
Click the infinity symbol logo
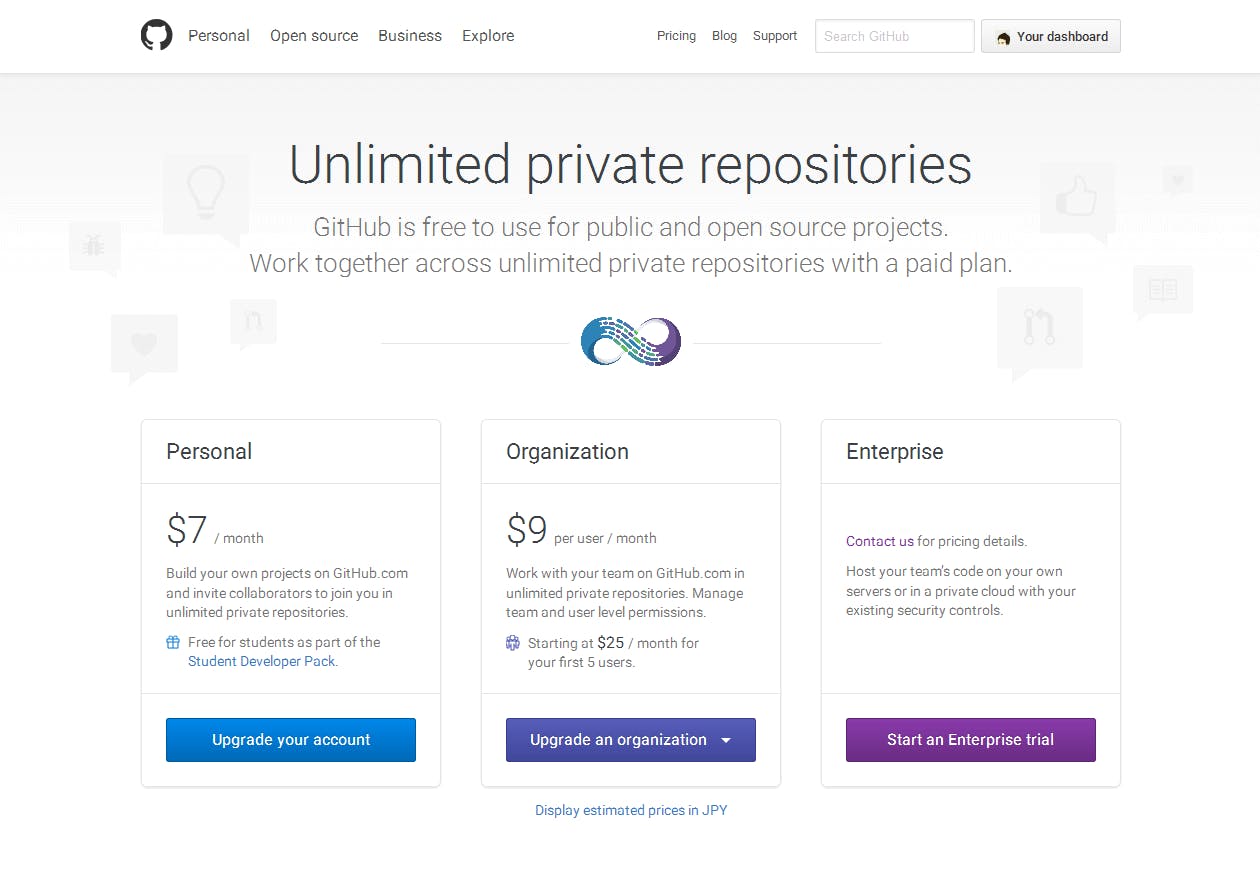click(x=631, y=342)
